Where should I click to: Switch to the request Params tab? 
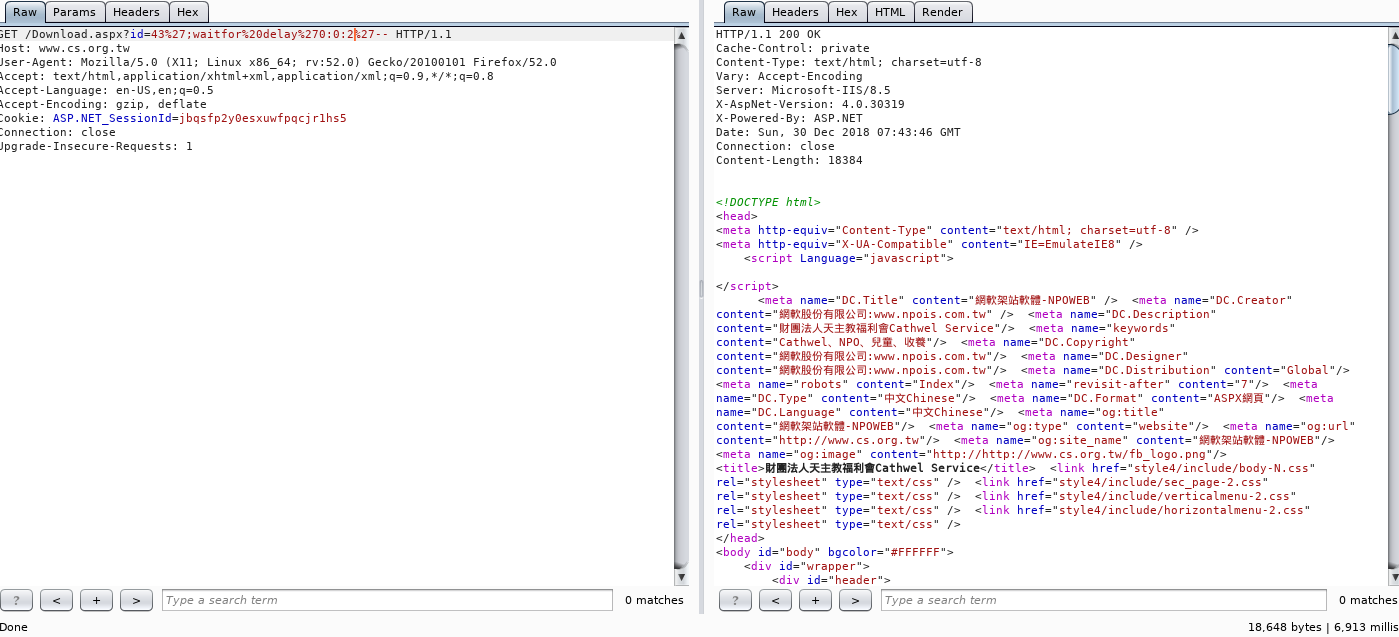(x=74, y=12)
